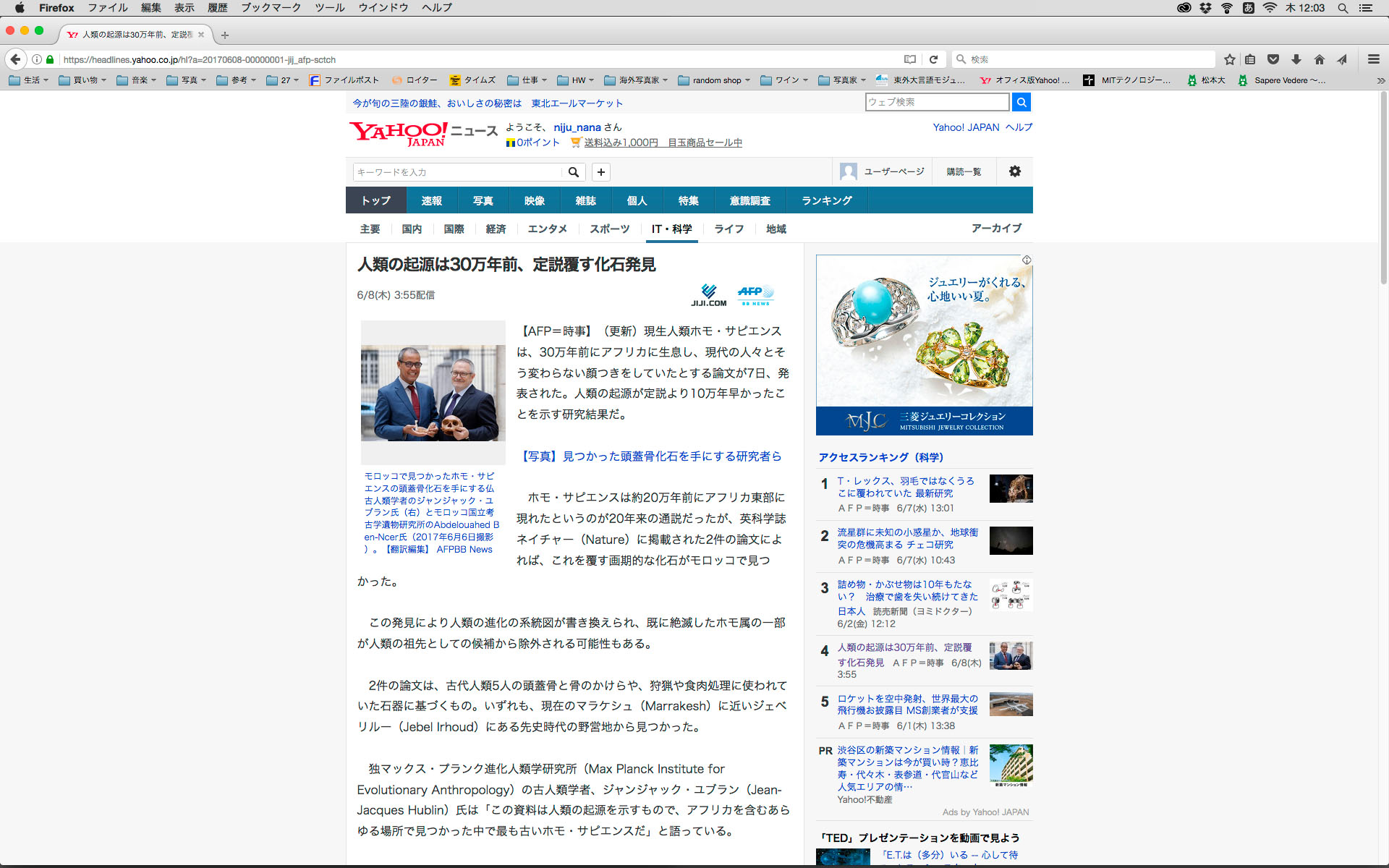The height and width of the screenshot is (868, 1389).
Task: Show more bookmarks with the overflow chevron
Action: coord(1380,80)
